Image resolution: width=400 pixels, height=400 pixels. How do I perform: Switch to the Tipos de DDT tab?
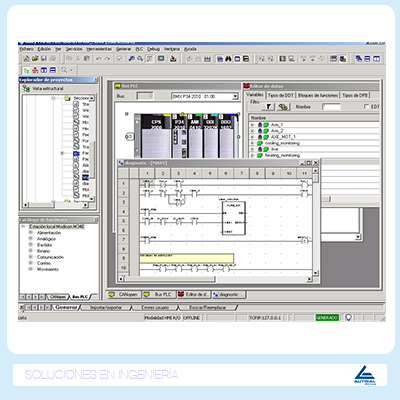(281, 95)
